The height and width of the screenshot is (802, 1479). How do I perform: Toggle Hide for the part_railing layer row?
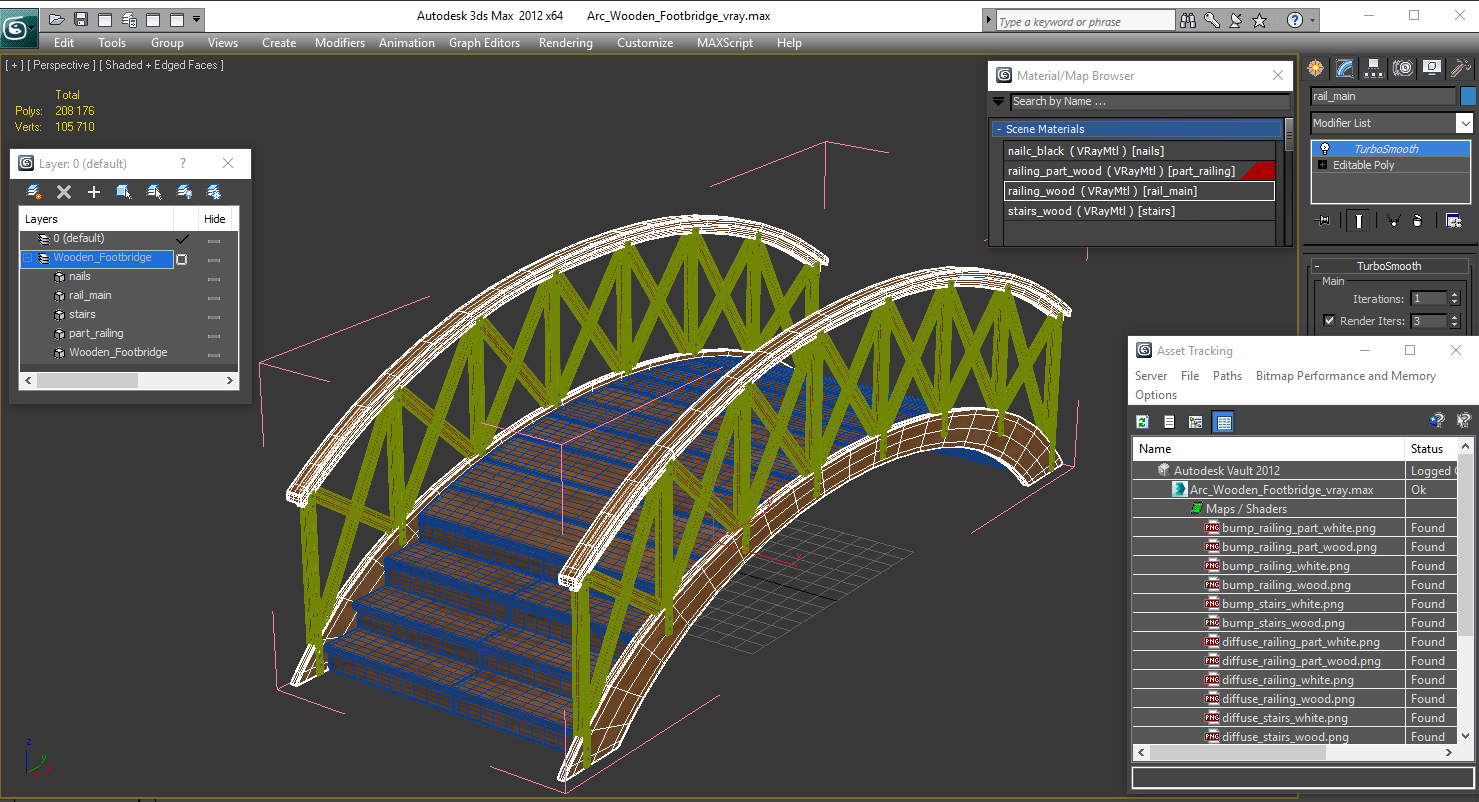pos(214,334)
